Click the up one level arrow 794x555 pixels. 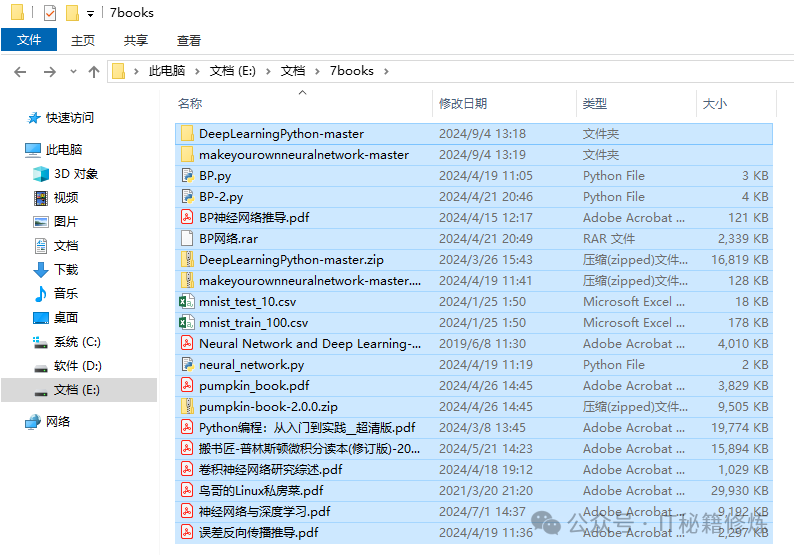[94, 71]
